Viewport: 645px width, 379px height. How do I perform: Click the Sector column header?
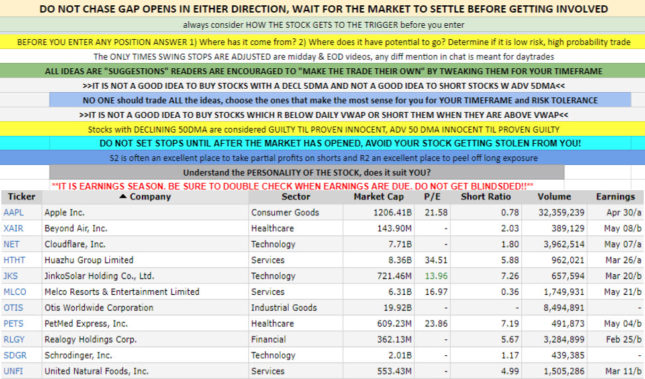pos(295,197)
